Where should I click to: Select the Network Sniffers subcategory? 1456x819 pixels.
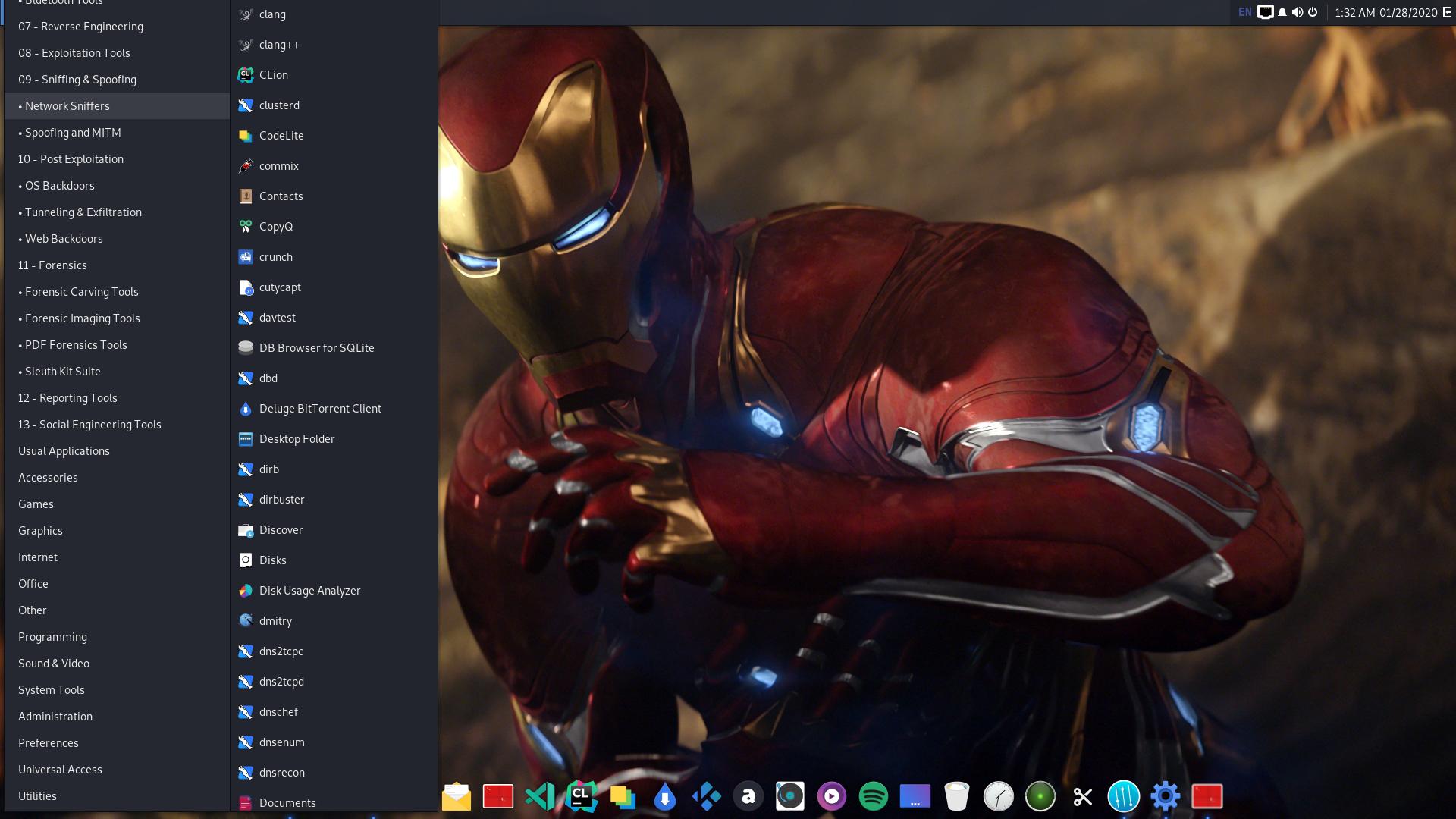(x=117, y=106)
